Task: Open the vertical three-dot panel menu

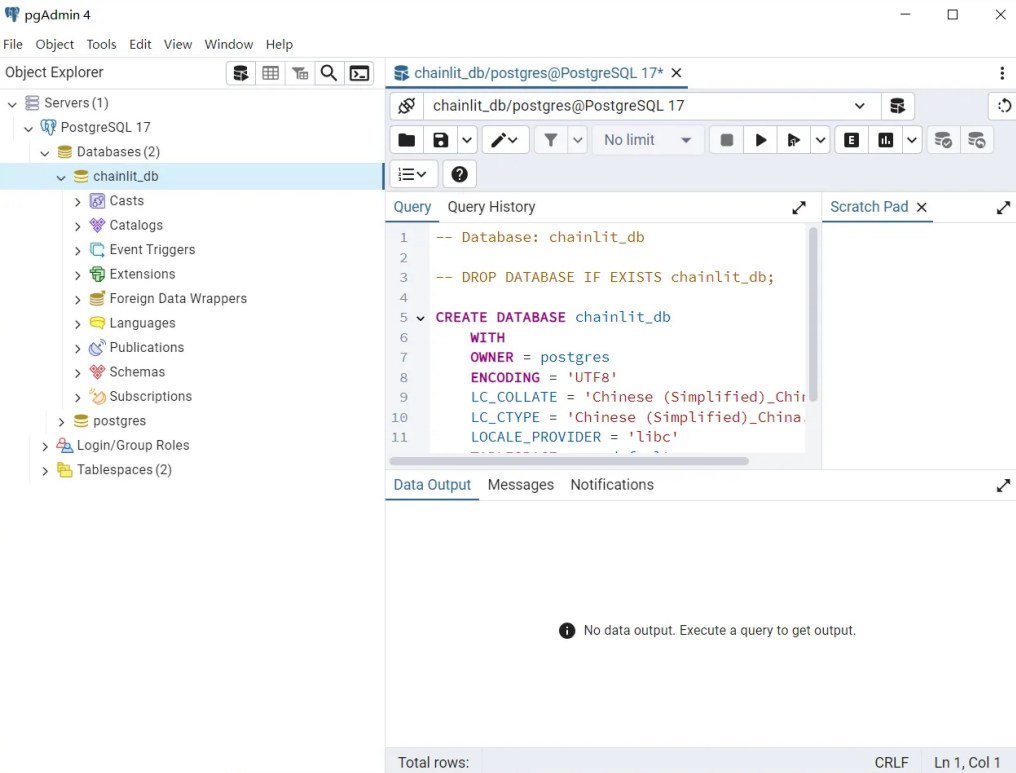Action: [1002, 73]
